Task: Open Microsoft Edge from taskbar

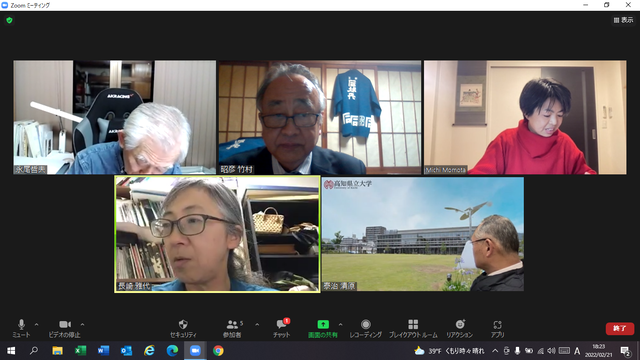Action: click(x=172, y=351)
